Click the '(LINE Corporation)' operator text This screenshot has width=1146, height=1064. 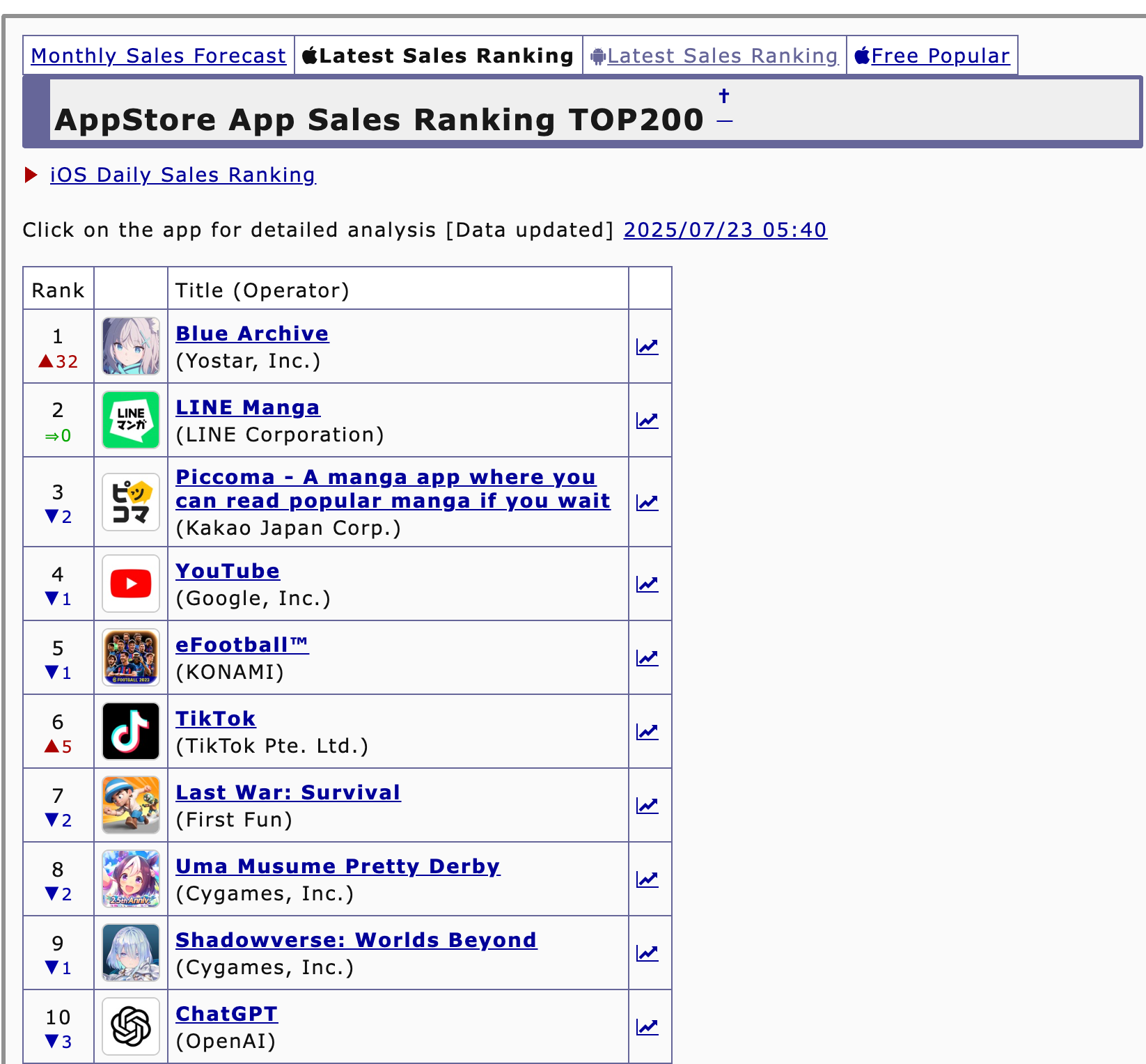[x=280, y=435]
